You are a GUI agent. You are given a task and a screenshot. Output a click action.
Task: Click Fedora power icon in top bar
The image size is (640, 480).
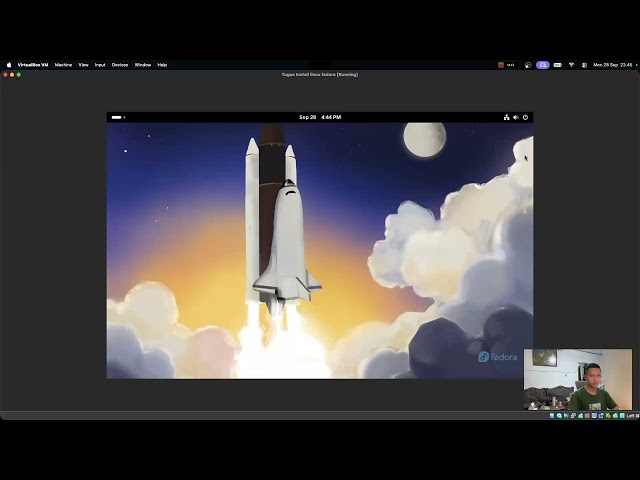526,118
